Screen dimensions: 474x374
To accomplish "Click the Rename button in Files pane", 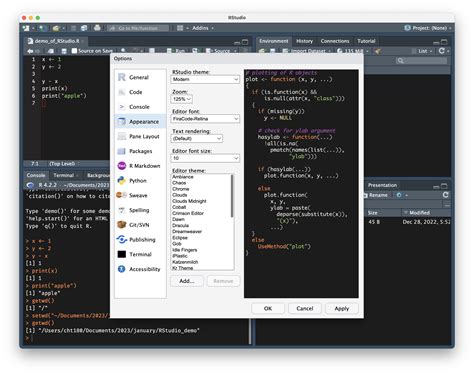I will 375,195.
